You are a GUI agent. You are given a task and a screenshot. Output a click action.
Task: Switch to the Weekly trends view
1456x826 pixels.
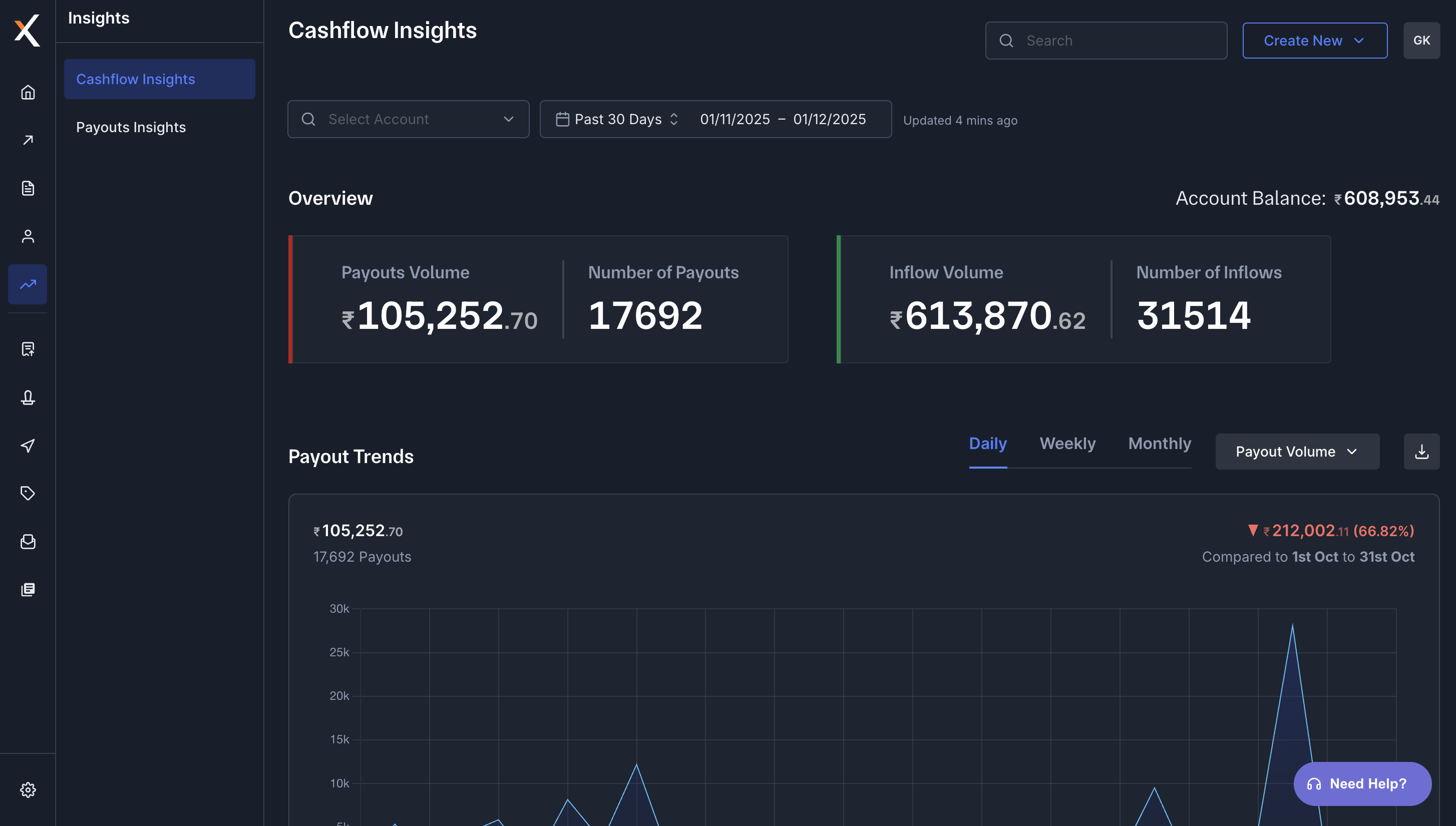point(1067,444)
